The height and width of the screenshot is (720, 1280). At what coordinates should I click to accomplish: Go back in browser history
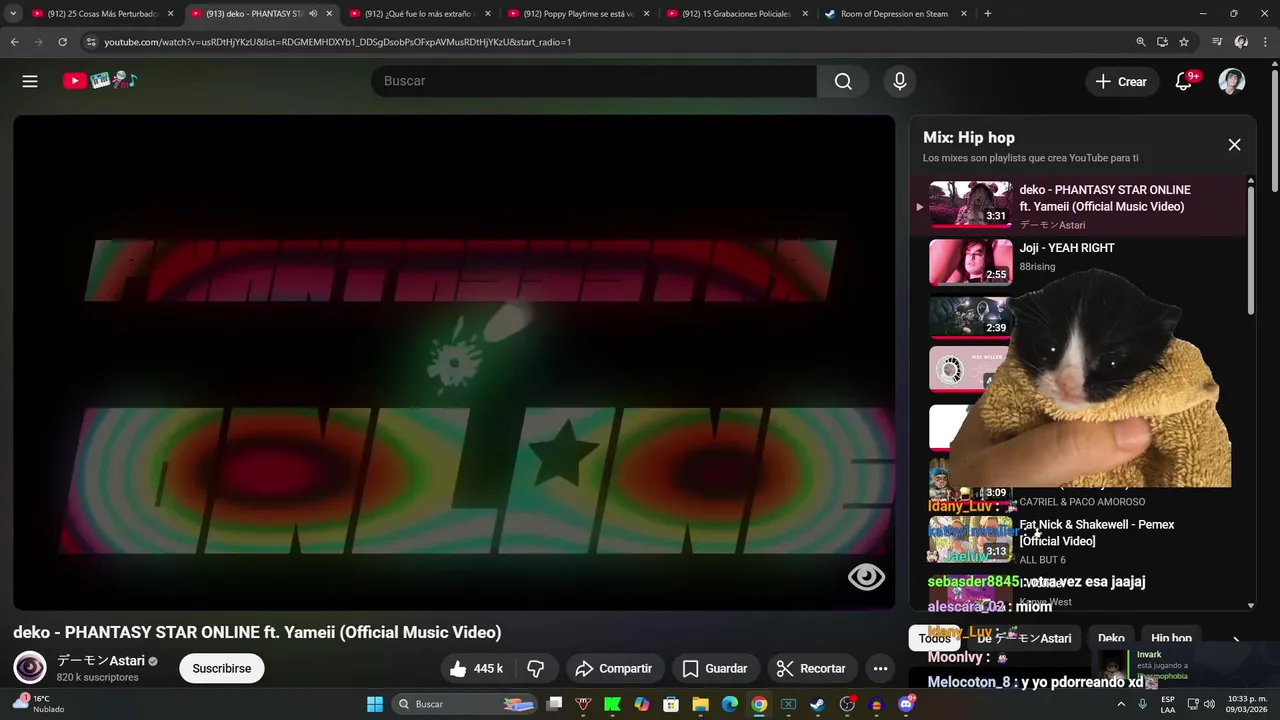coord(14,42)
